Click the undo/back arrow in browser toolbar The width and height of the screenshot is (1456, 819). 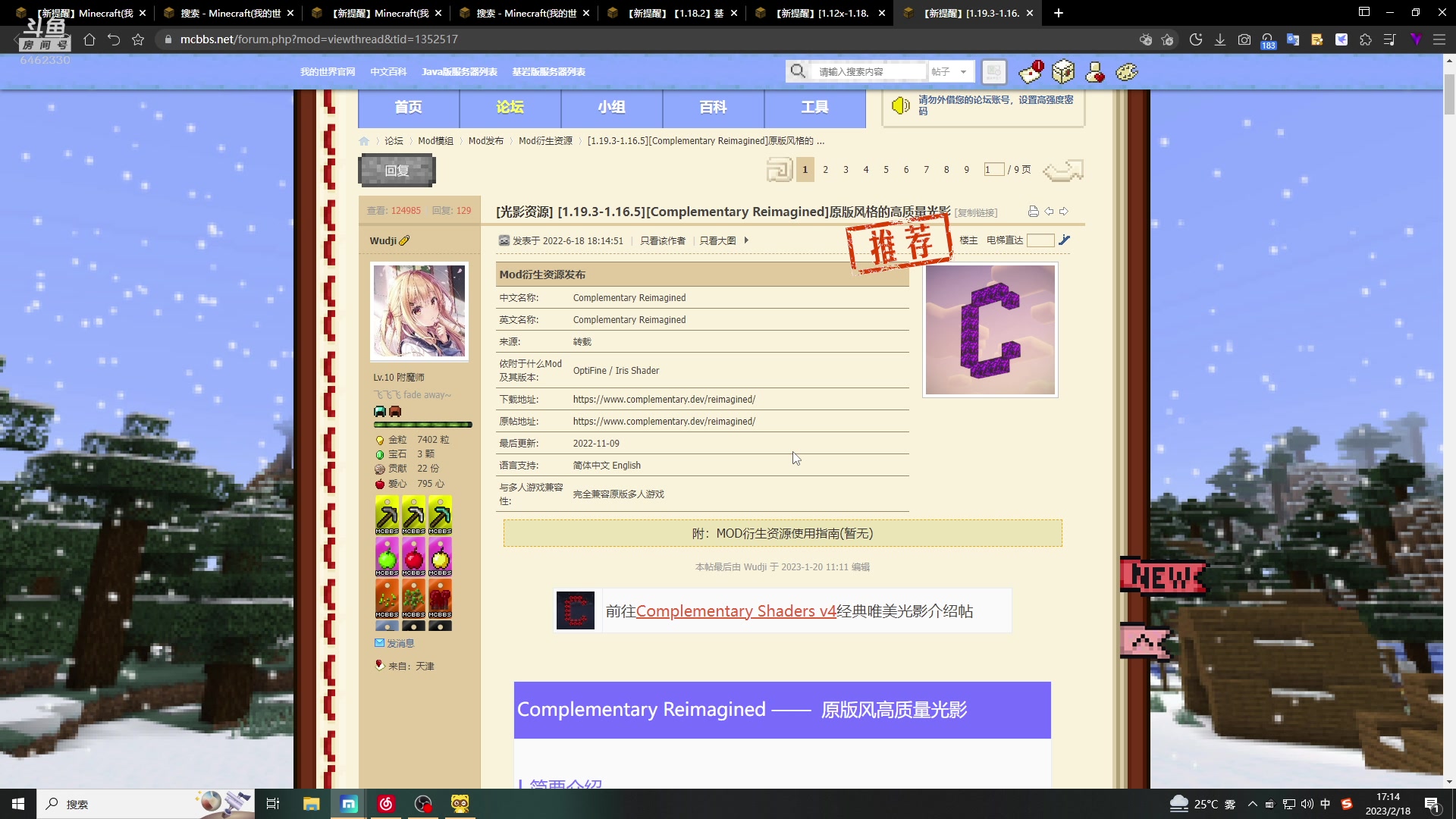114,39
